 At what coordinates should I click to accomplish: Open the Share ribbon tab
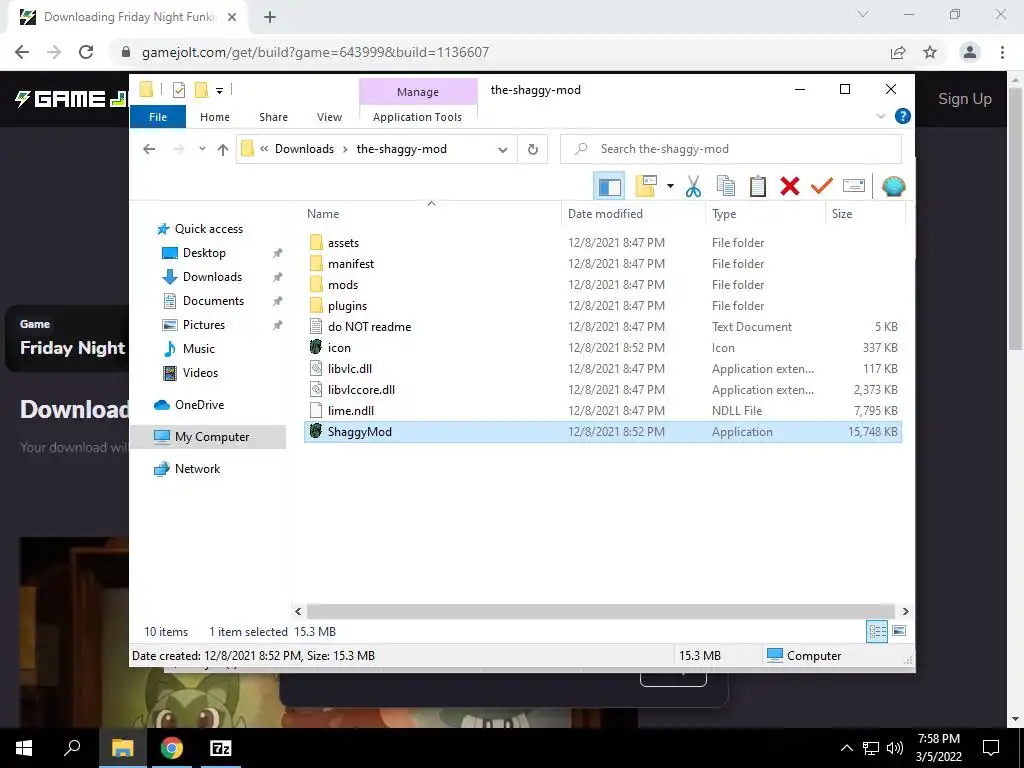273,117
